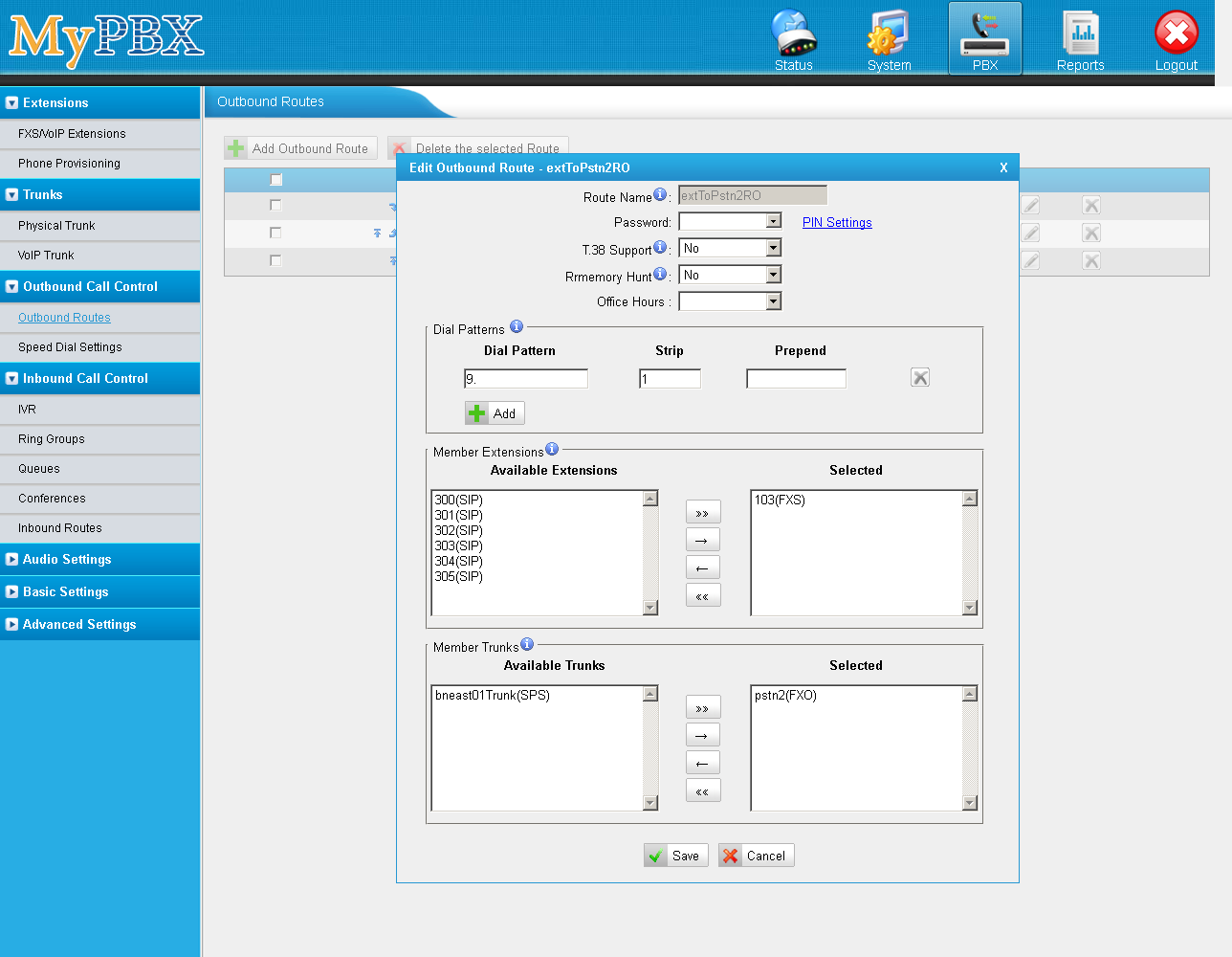1232x957 pixels.
Task: Click the Cancel button
Action: (x=757, y=856)
